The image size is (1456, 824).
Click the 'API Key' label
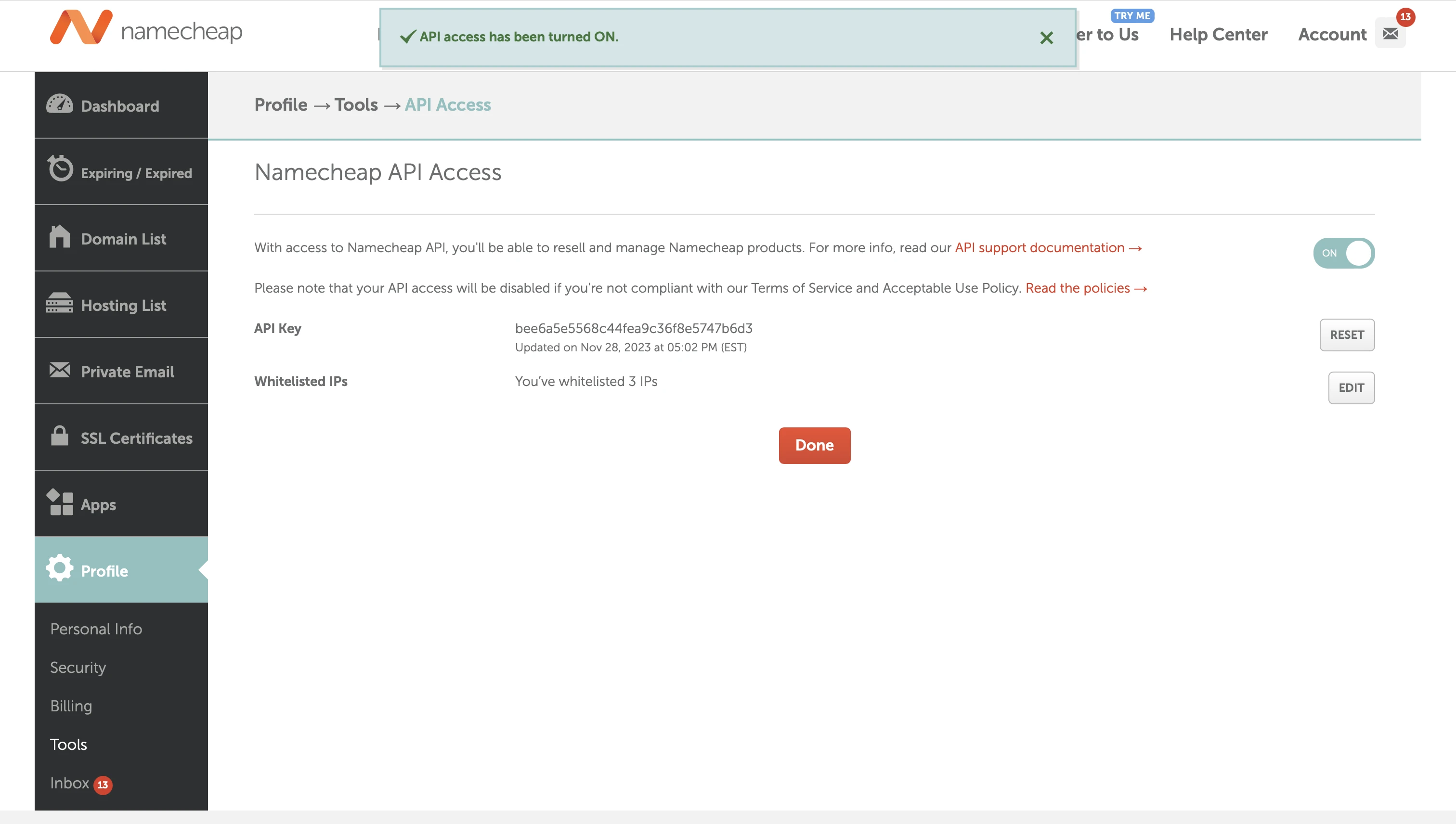tap(277, 328)
